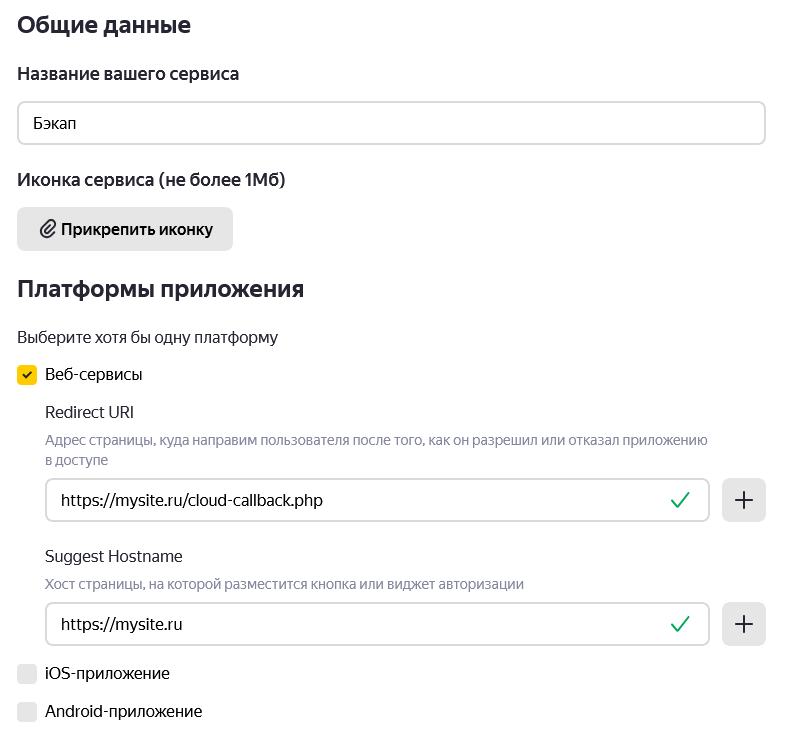Image resolution: width=807 pixels, height=743 pixels.
Task: Focus the service name field containing Бэкап
Action: coord(390,123)
